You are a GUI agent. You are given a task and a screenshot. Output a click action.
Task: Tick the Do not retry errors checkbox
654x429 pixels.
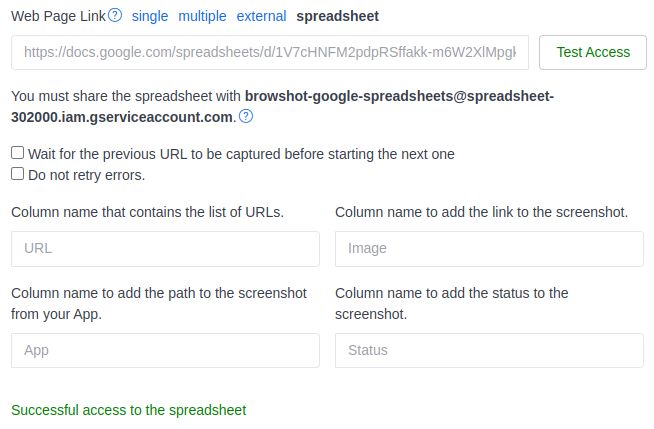[x=18, y=174]
